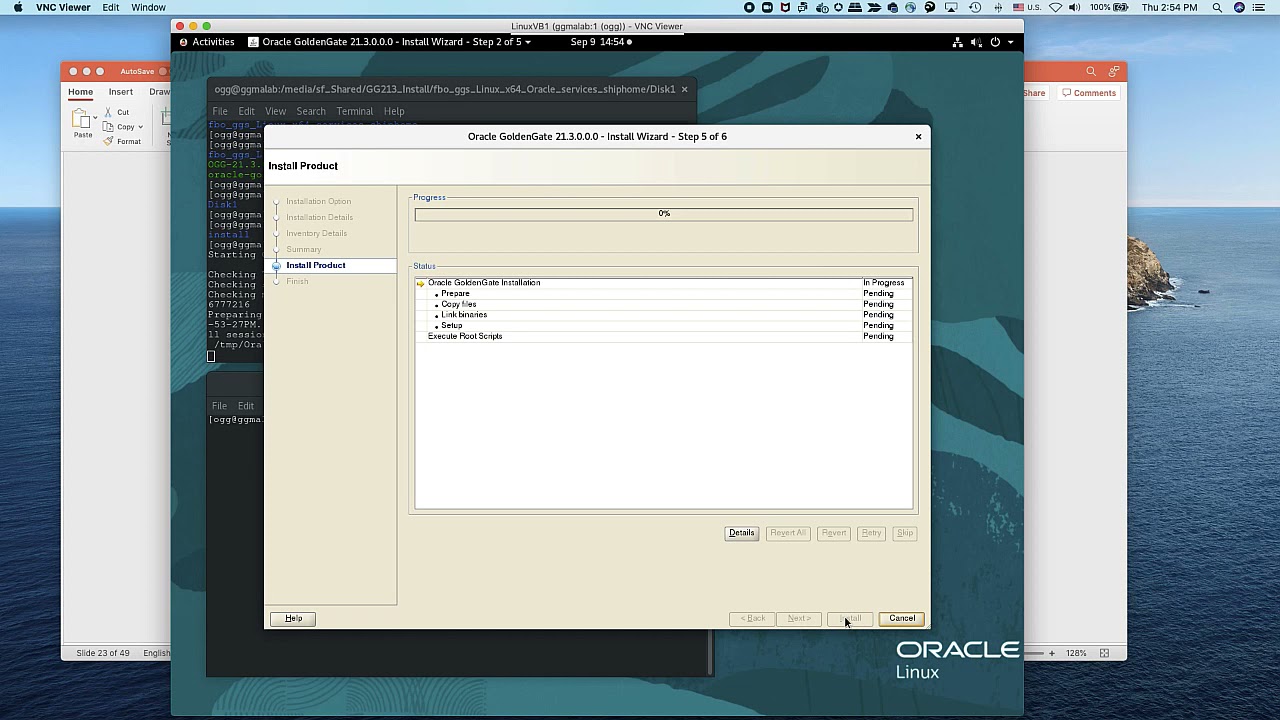Select Installation Details step
The image size is (1280, 720).
[319, 217]
